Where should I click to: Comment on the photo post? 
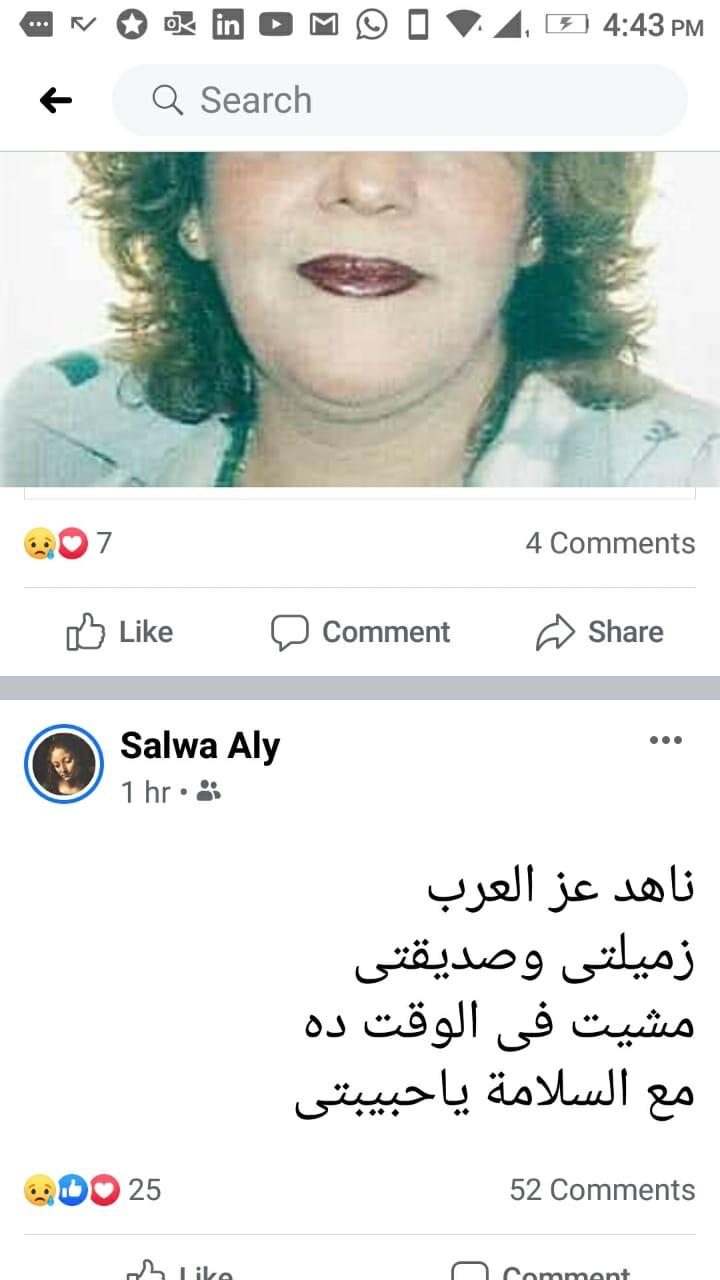point(361,632)
